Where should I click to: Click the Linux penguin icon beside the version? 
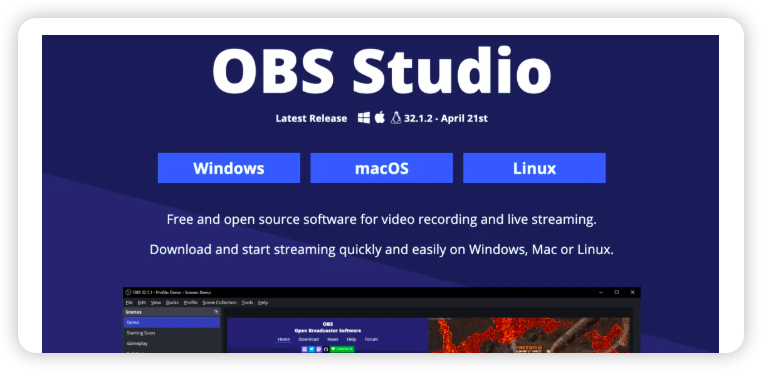tap(396, 118)
